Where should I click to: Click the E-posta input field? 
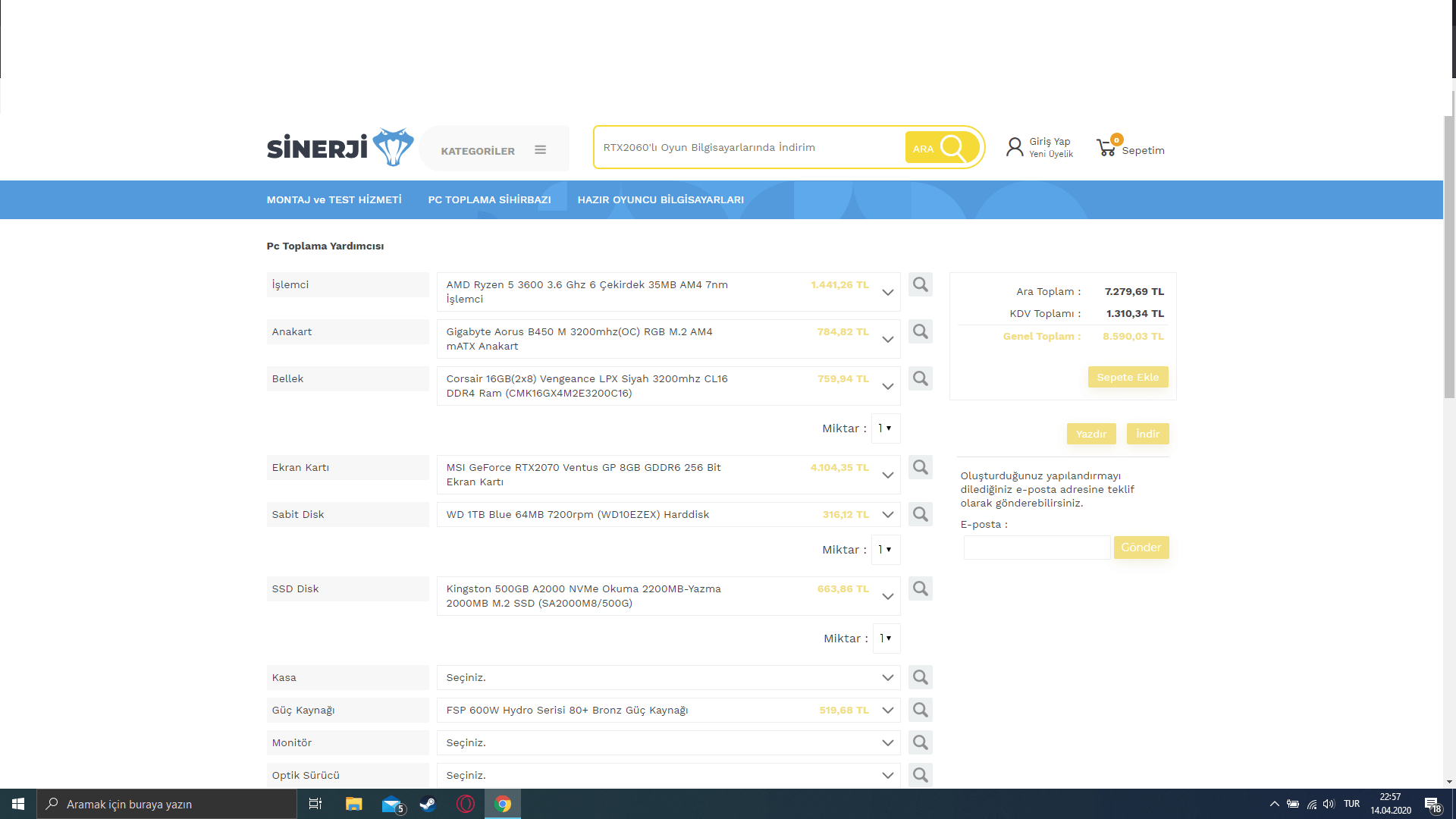(x=1036, y=548)
